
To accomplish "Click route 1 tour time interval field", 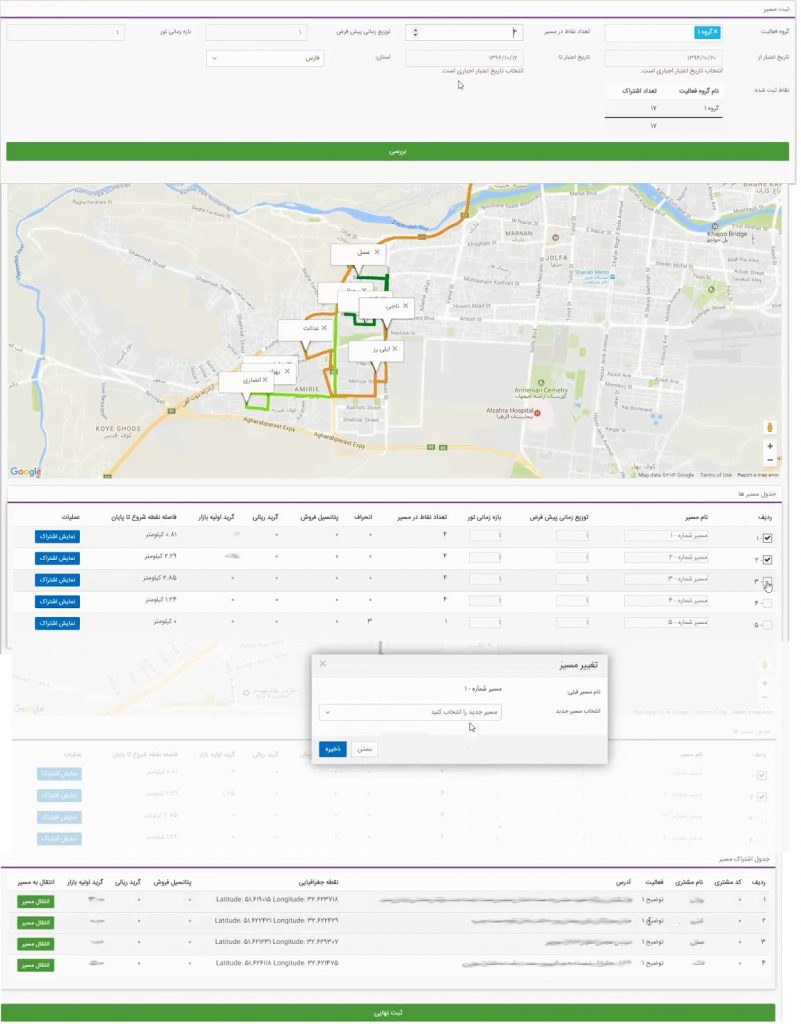I will [x=485, y=536].
